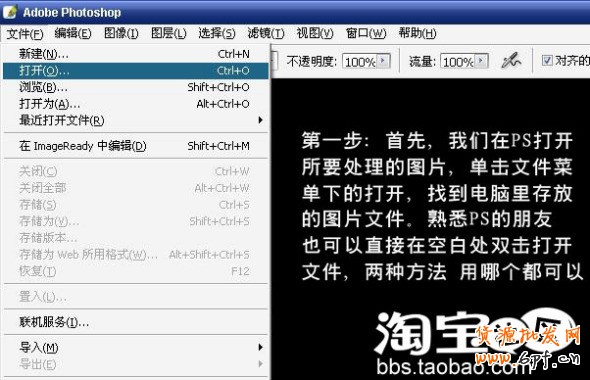Choose 在 ImageReady 中编辑(D)
The image size is (590, 380).
[136, 146]
